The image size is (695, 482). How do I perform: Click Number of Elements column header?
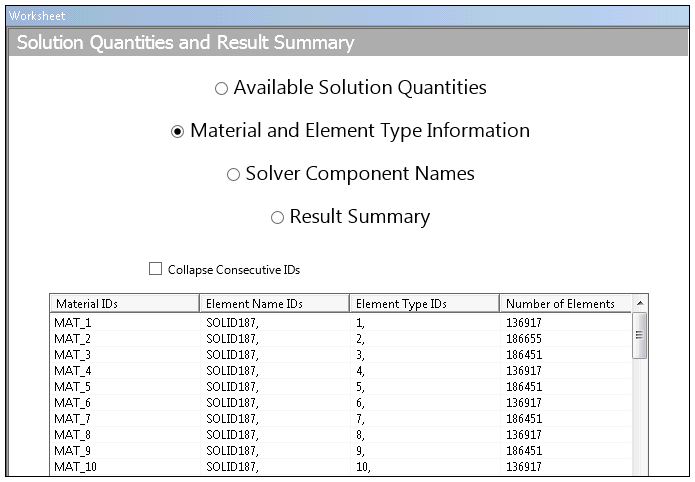tap(565, 304)
